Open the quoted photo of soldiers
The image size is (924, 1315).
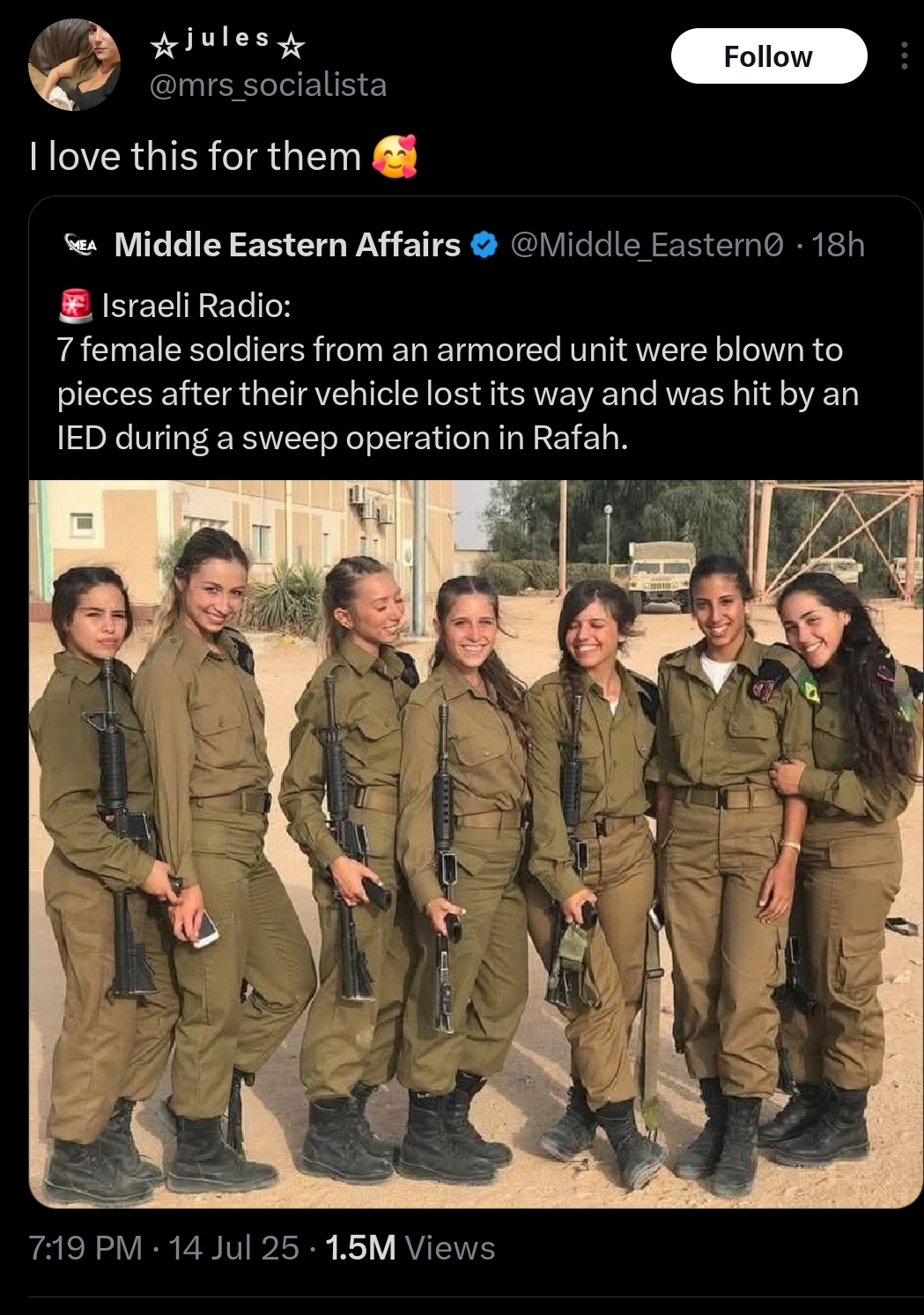476,844
